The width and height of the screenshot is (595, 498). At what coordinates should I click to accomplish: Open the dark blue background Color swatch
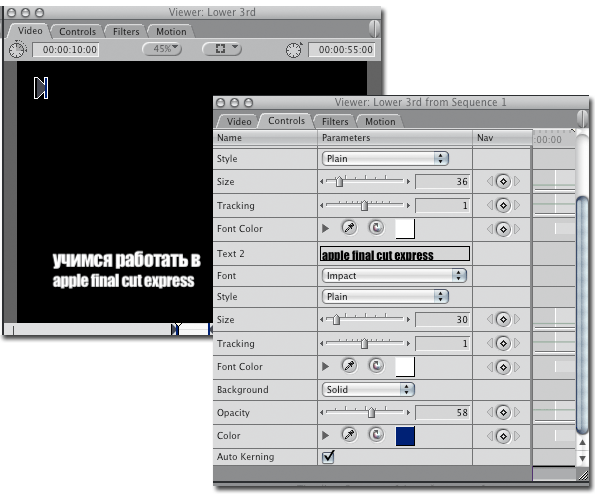click(x=405, y=436)
